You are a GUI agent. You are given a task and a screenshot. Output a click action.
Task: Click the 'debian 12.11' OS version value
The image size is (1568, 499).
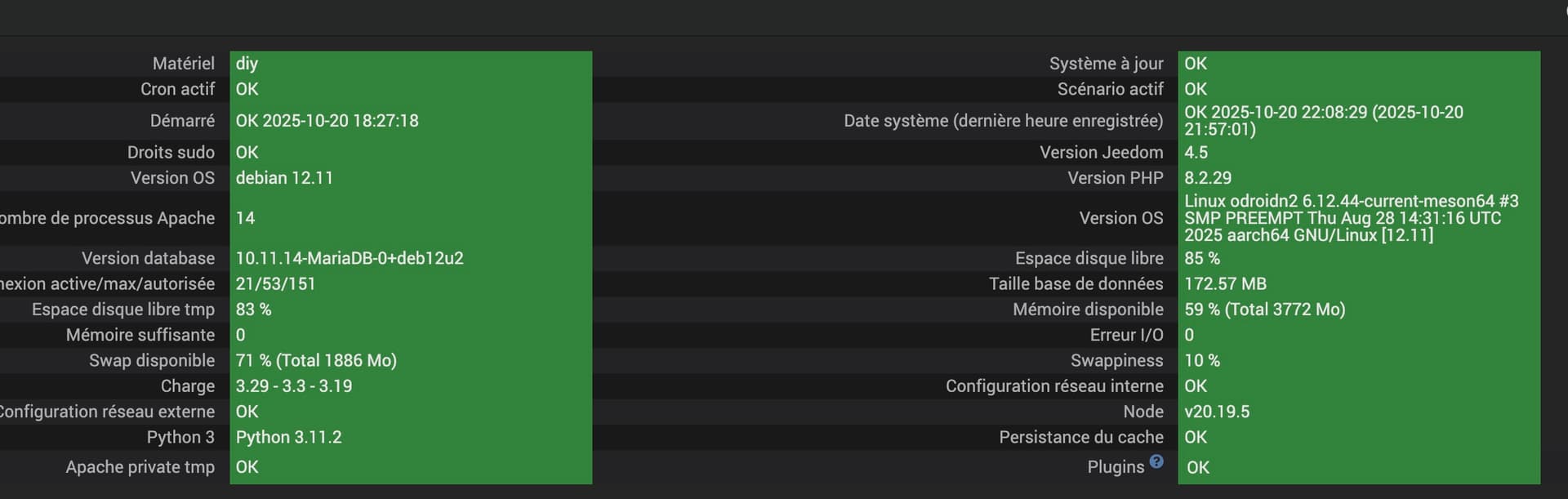[284, 178]
